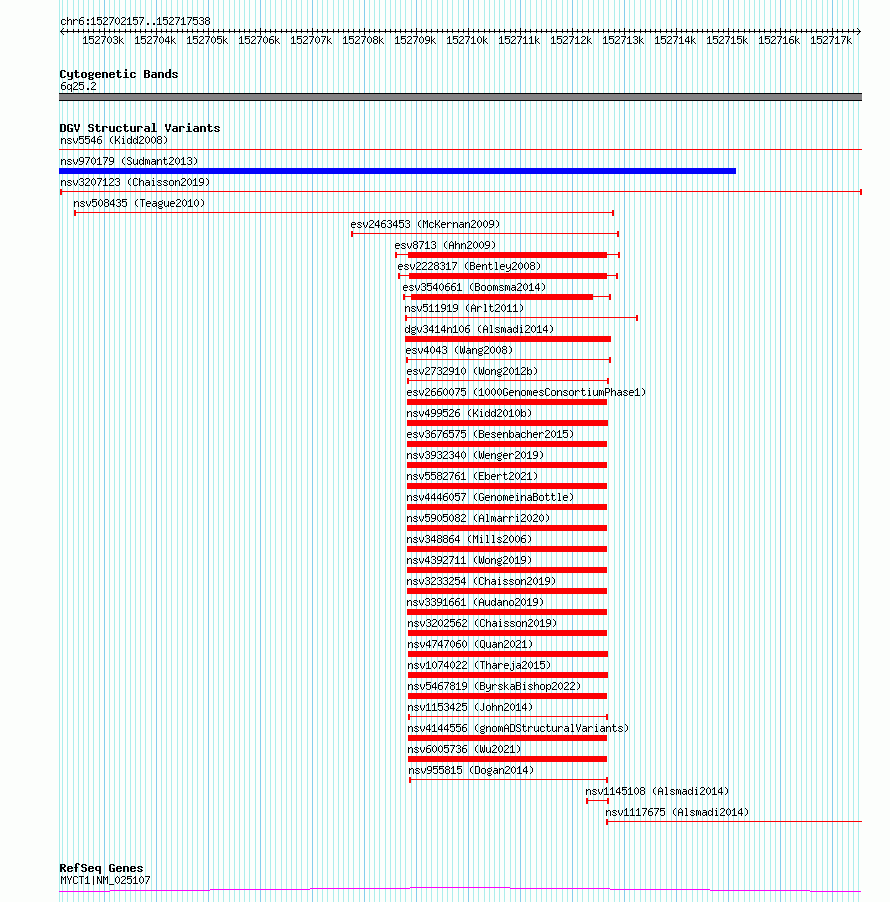
Task: Click the 6q25.2 cytogenetic band bar
Action: click(x=460, y=97)
